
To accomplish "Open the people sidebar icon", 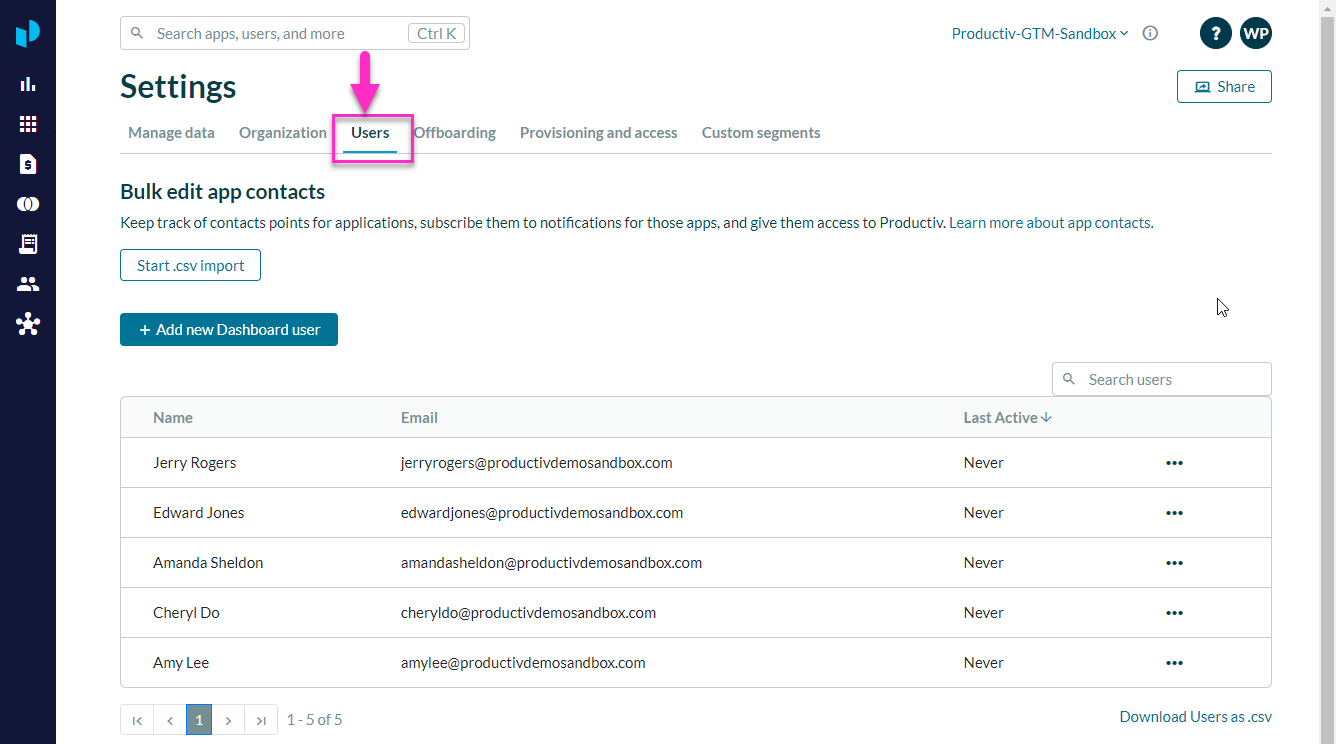I will coord(28,284).
